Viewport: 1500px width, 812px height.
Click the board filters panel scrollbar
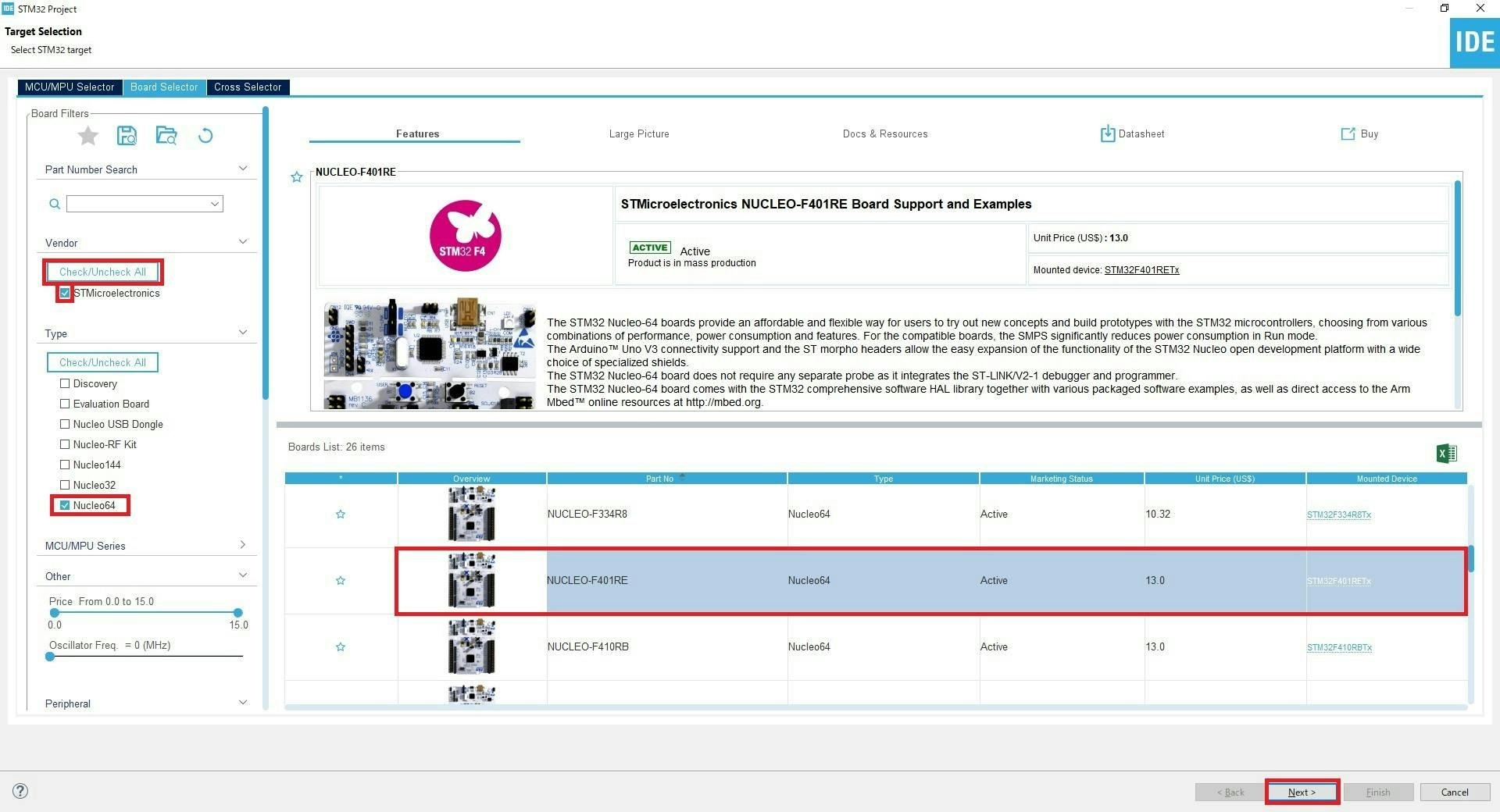[x=266, y=254]
